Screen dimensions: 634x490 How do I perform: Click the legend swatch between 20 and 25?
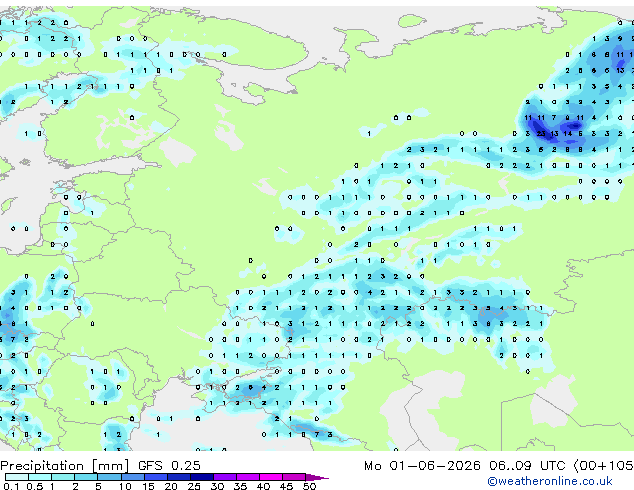point(179,477)
